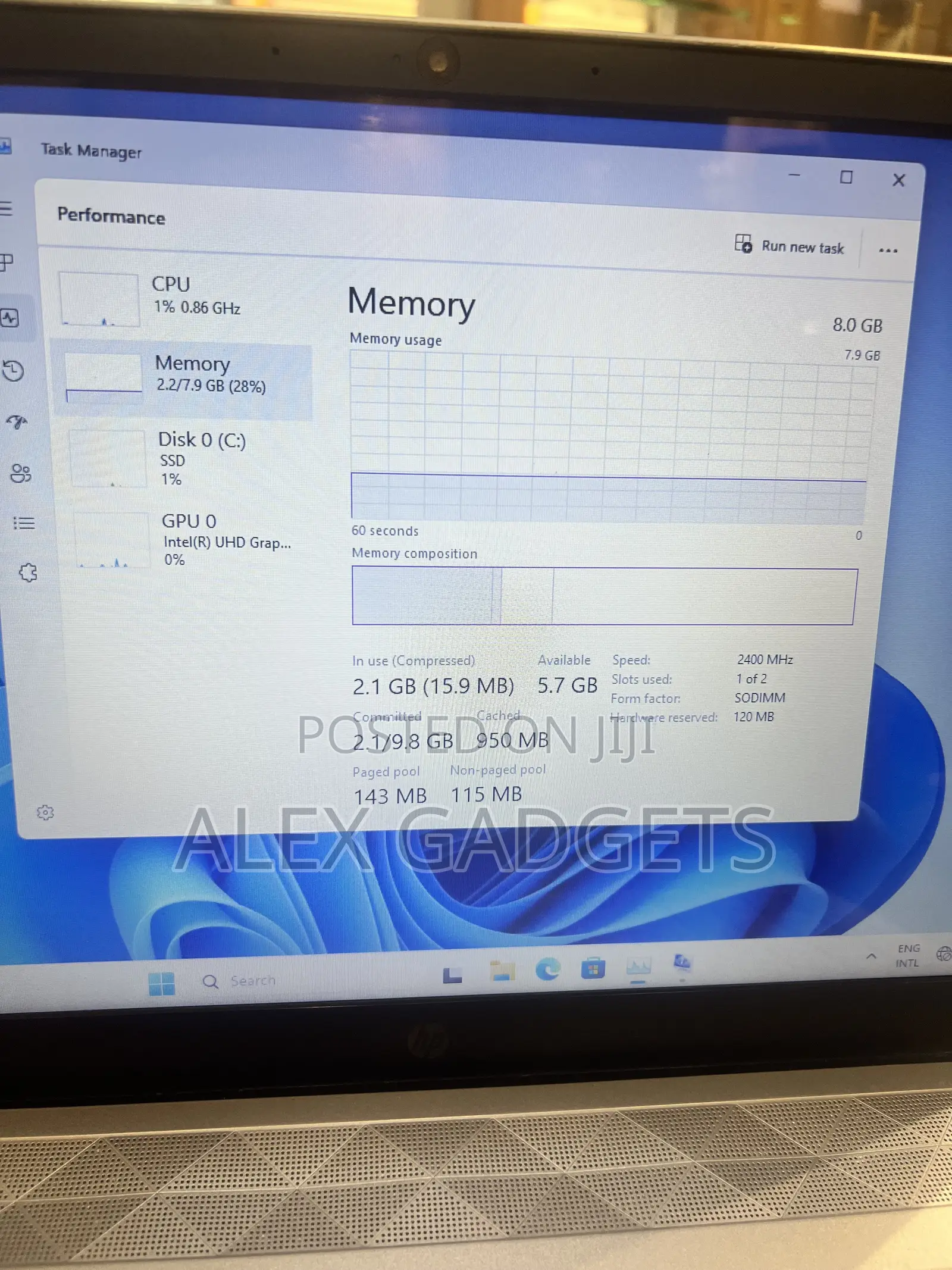Click the 2400 MHz speed value

point(765,659)
